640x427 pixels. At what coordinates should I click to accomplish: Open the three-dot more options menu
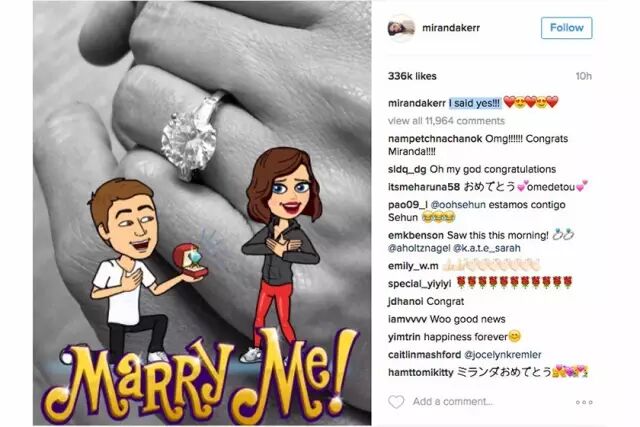pyautogui.click(x=584, y=402)
